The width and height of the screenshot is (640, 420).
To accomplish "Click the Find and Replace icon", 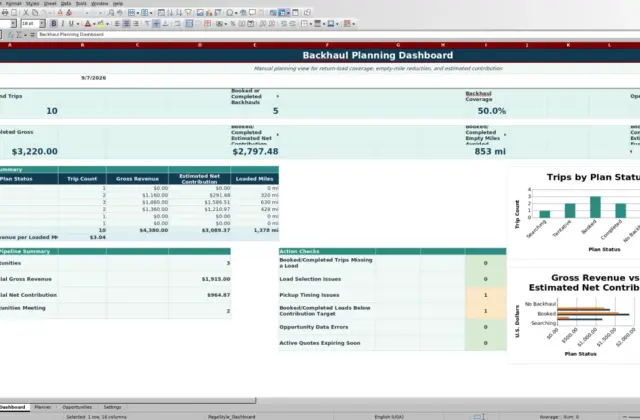I will point(111,13).
